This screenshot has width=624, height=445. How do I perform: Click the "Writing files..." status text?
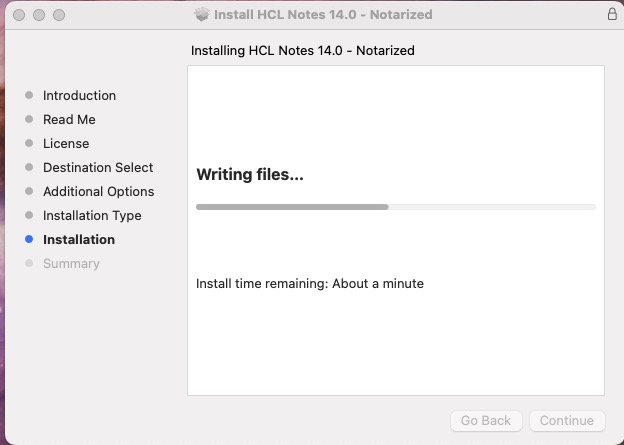click(x=250, y=175)
